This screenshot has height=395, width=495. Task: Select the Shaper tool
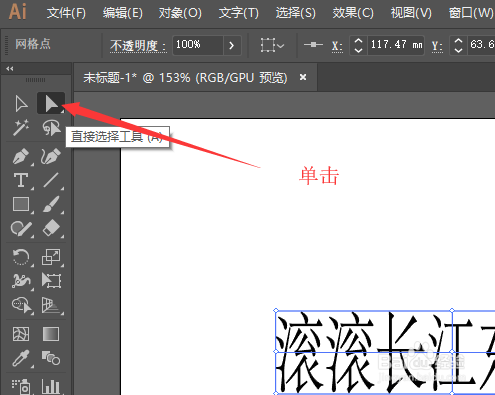tap(21, 229)
